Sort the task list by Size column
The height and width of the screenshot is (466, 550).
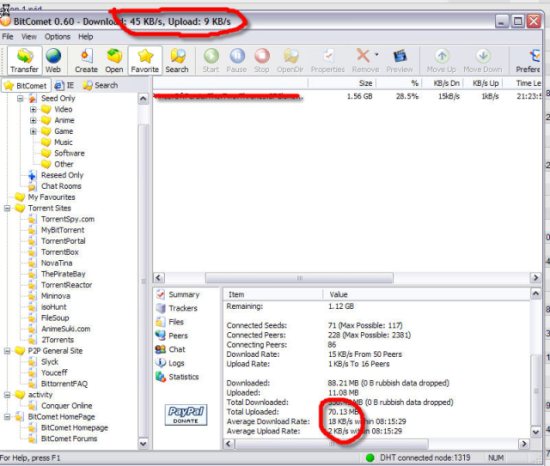coord(342,83)
